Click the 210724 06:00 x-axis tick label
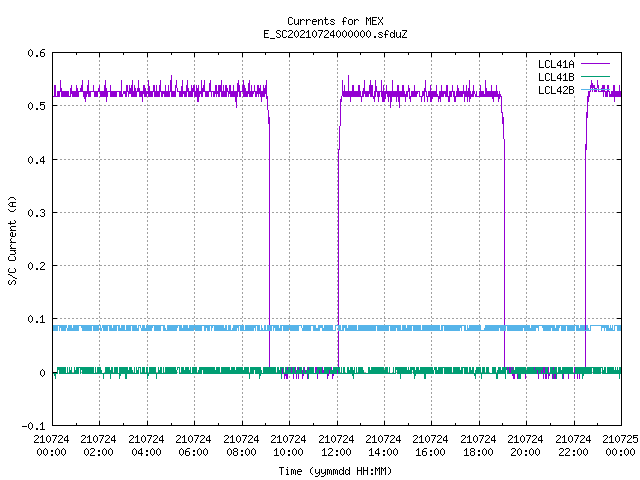 click(x=193, y=446)
